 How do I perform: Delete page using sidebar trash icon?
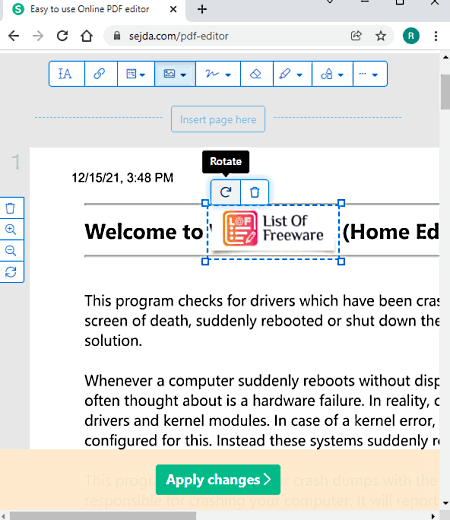click(11, 208)
